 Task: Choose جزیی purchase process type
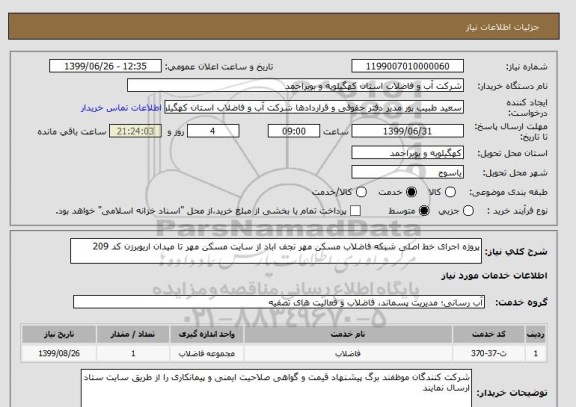point(468,211)
